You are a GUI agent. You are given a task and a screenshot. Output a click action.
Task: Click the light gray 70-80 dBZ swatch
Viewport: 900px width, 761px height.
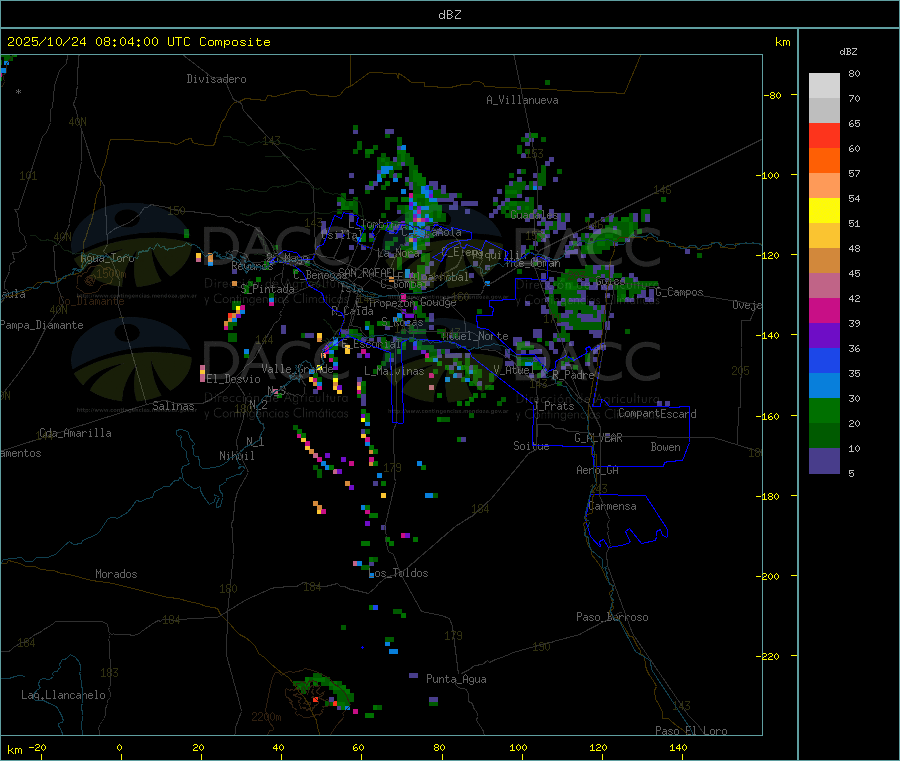coord(824,86)
